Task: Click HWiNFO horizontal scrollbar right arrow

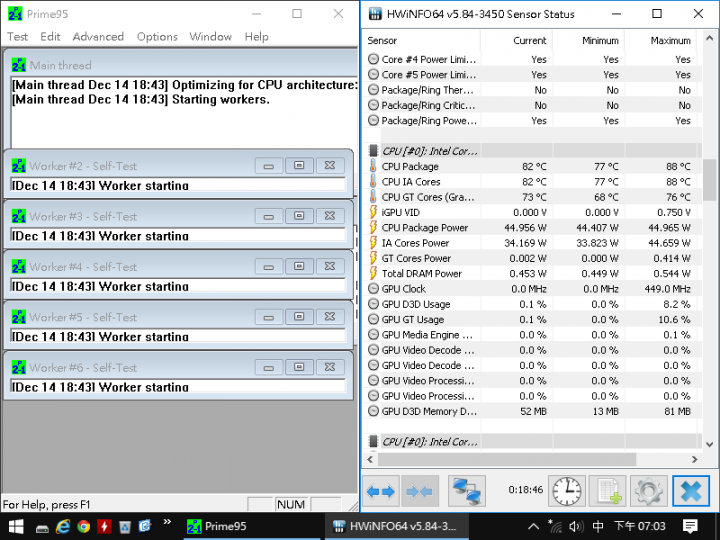Action: click(x=694, y=459)
